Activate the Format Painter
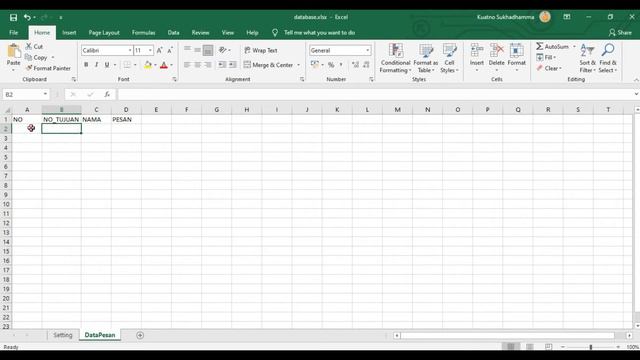The width and height of the screenshot is (640, 360). pyautogui.click(x=48, y=68)
